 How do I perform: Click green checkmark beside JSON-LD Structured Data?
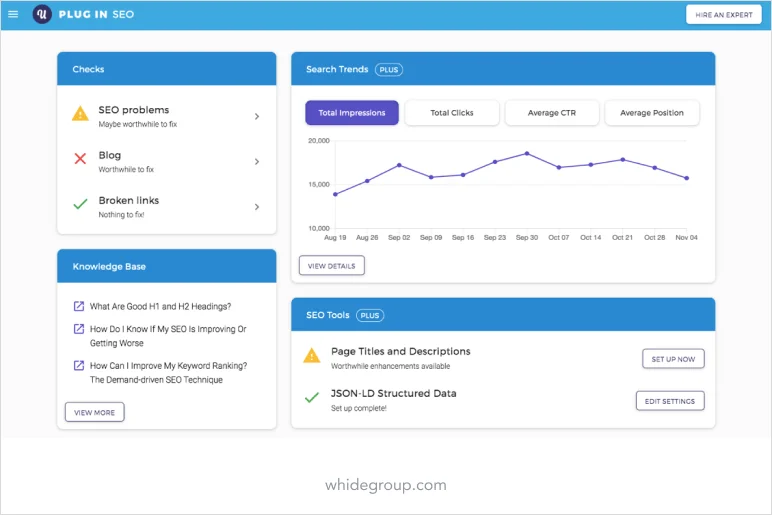pyautogui.click(x=312, y=397)
